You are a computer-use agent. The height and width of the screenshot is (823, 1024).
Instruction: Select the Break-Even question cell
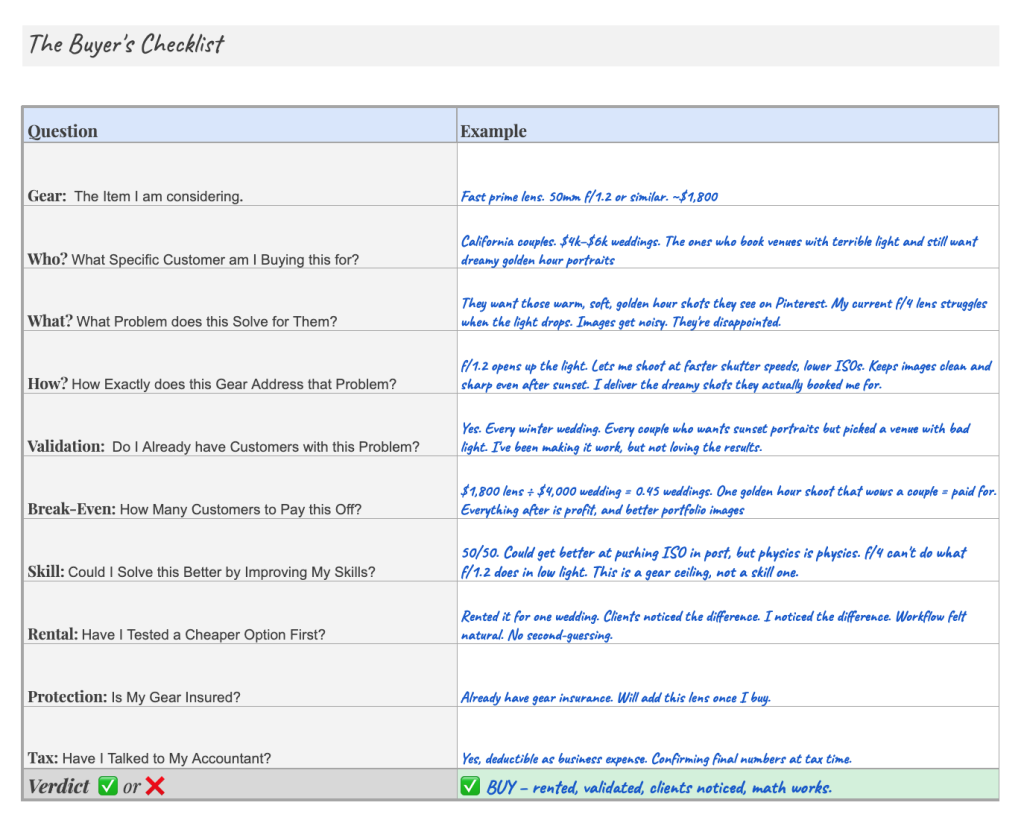194,509
